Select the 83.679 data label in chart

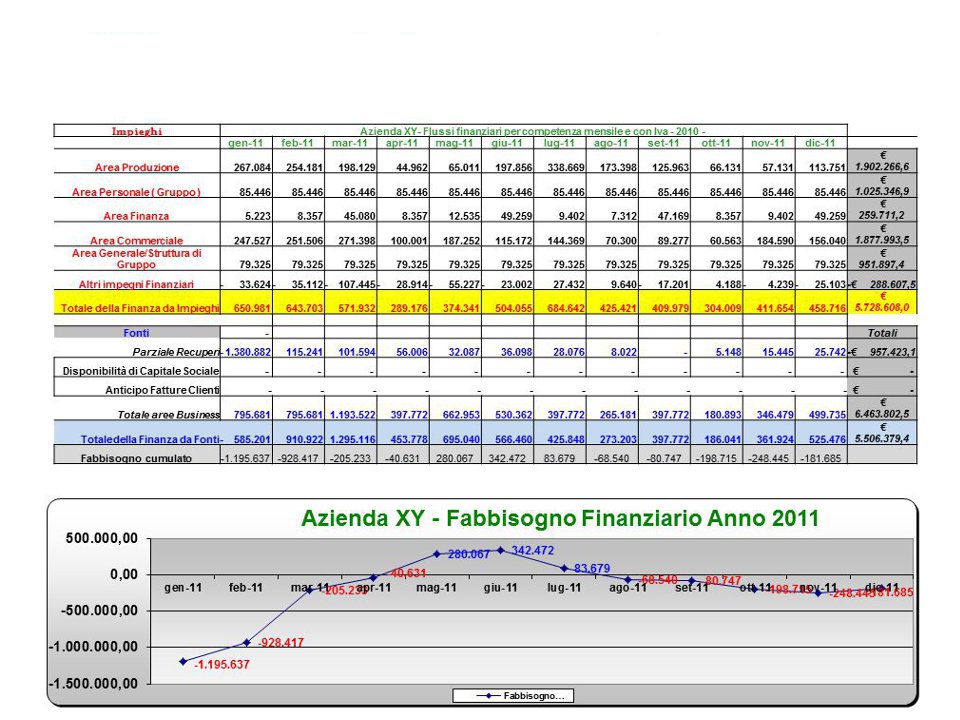(x=593, y=568)
